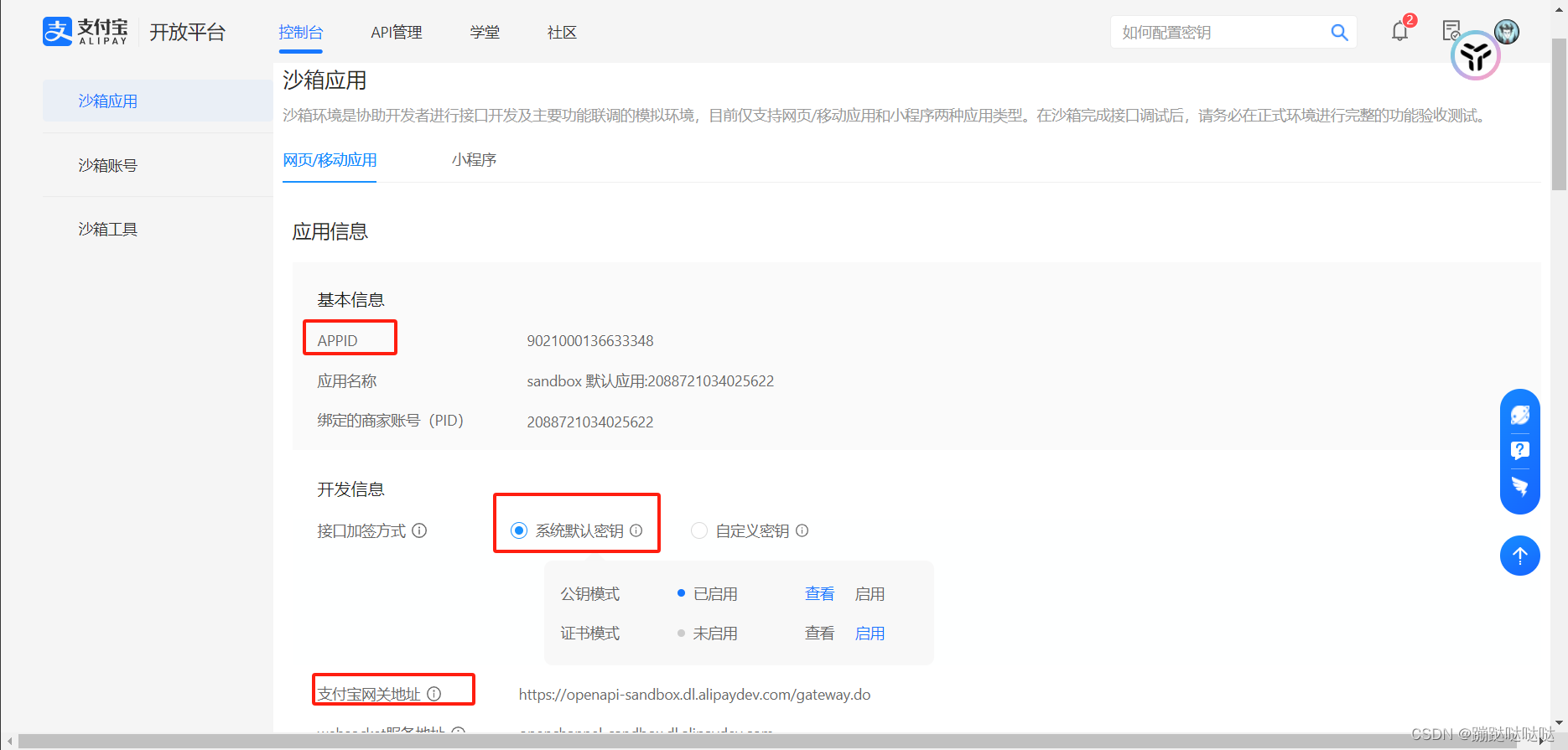Click 查看 for 证书模式
This screenshot has width=1568, height=750.
pyautogui.click(x=819, y=634)
